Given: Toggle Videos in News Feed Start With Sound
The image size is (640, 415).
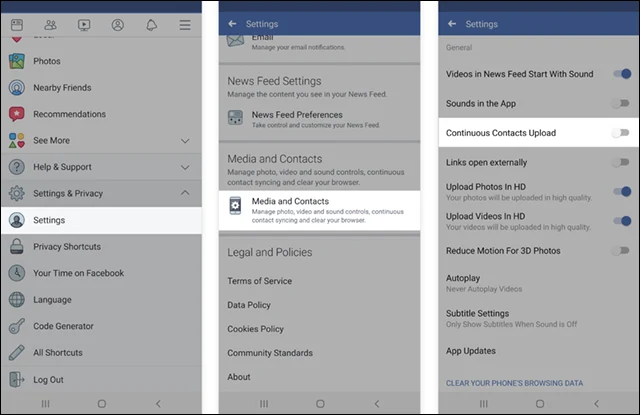Looking at the screenshot, I should pyautogui.click(x=622, y=74).
